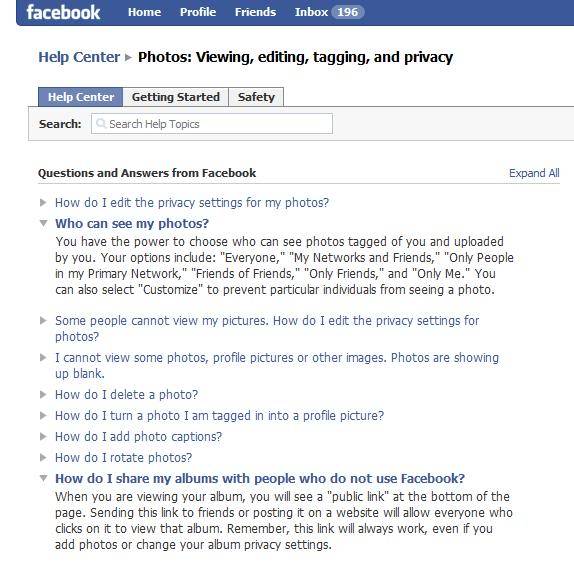Collapse 'How do I share my albums' triangle
Image resolution: width=574 pixels, height=564 pixels.
[43, 478]
